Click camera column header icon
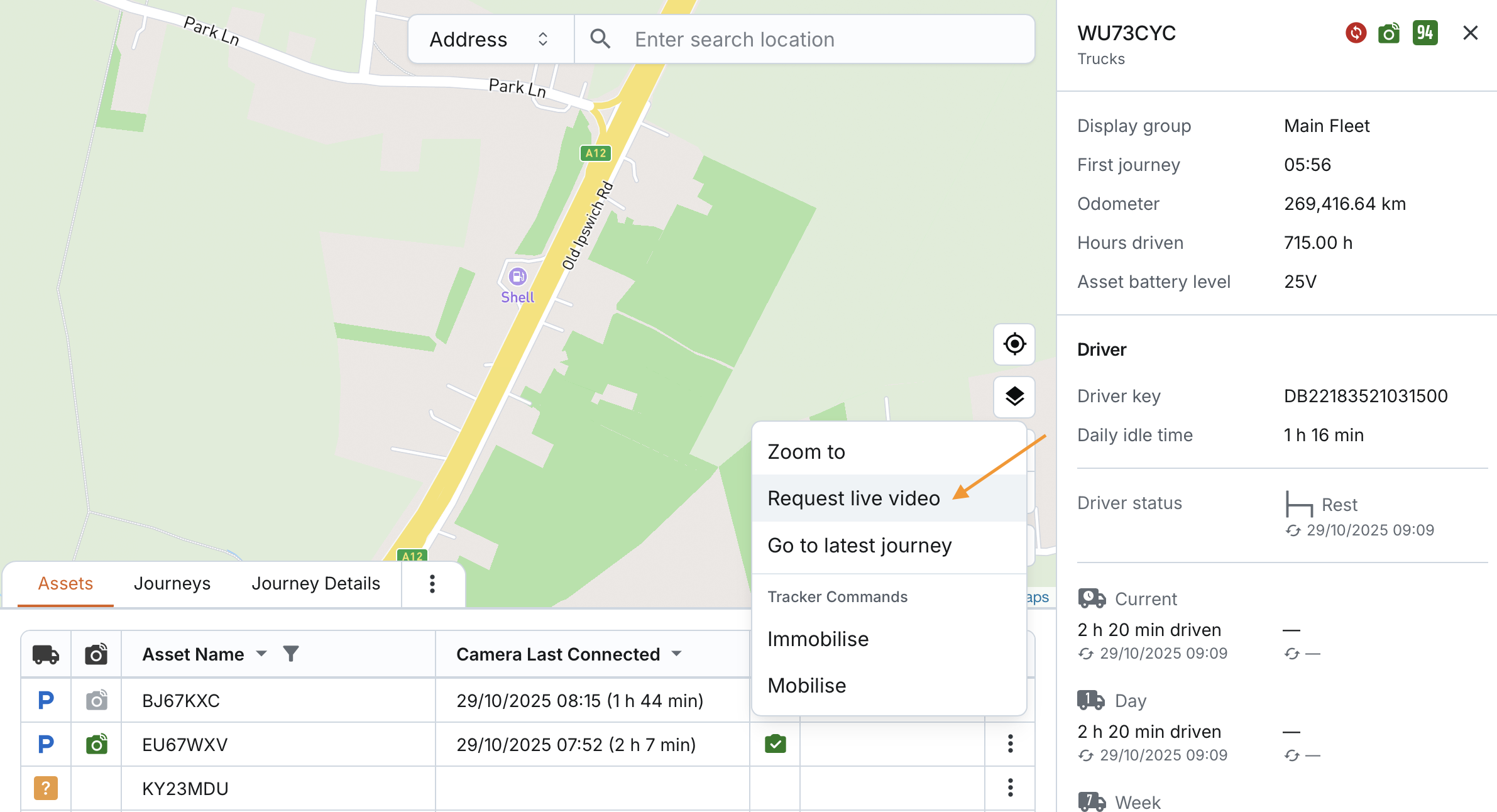Screen dimensions: 1497x812 pyautogui.click(x=96, y=654)
